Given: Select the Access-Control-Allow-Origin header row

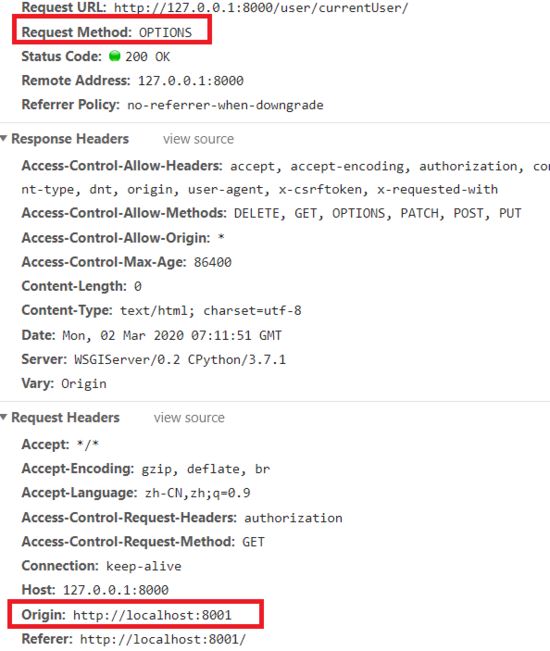Looking at the screenshot, I should tap(123, 237).
